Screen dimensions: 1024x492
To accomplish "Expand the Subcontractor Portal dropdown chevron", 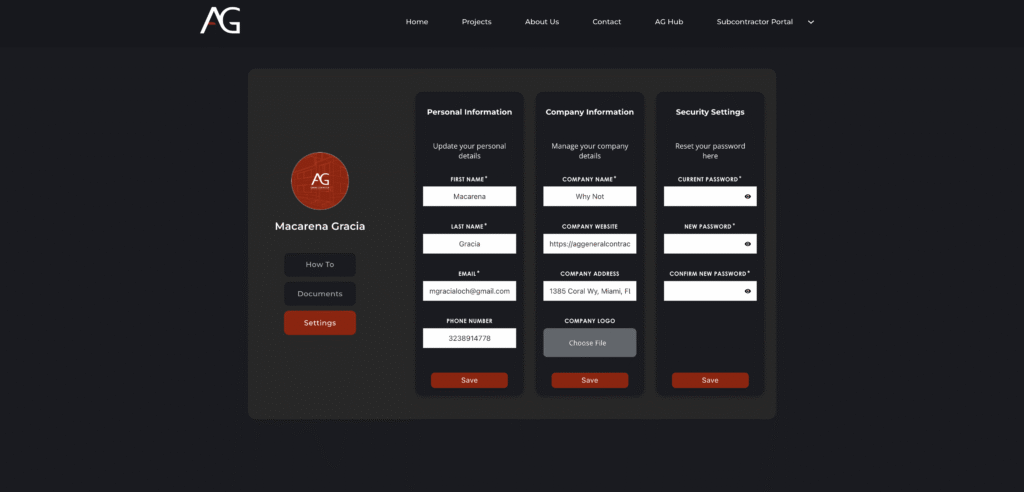I will pos(811,22).
